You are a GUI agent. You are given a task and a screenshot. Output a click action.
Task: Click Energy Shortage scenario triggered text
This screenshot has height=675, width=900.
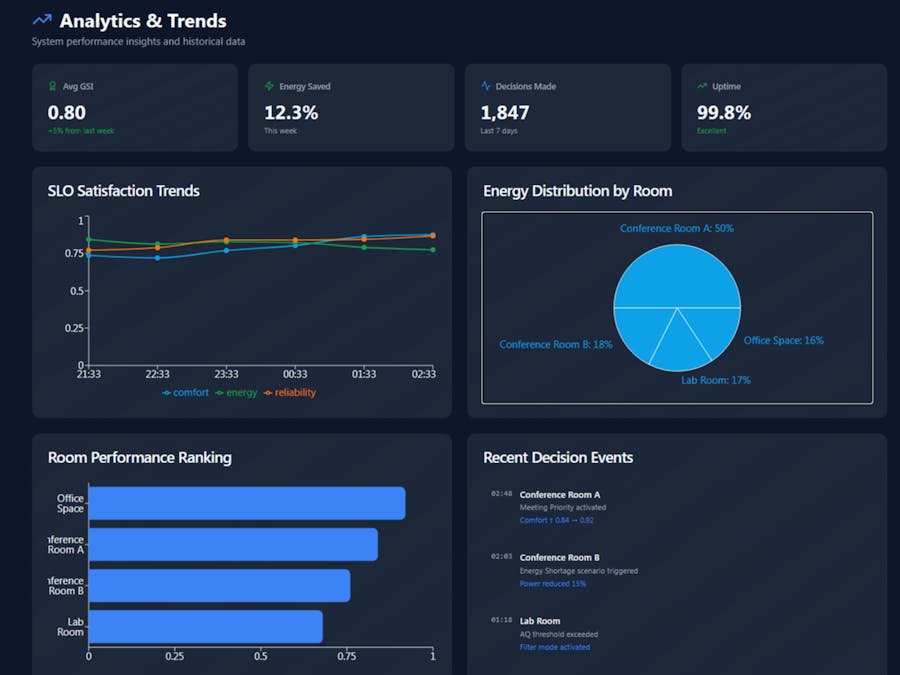(x=579, y=571)
